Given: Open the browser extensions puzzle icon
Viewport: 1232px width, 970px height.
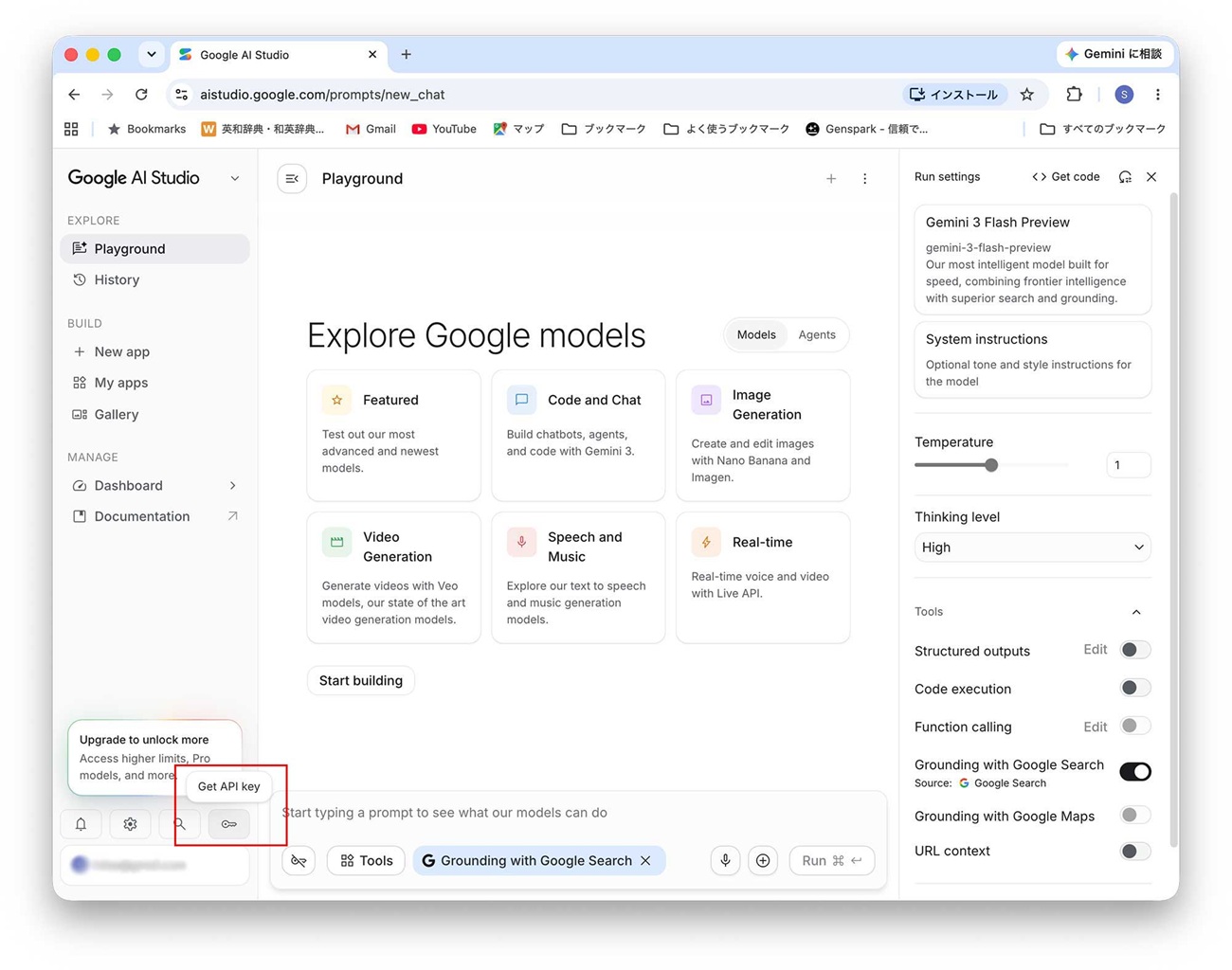Looking at the screenshot, I should [1074, 95].
